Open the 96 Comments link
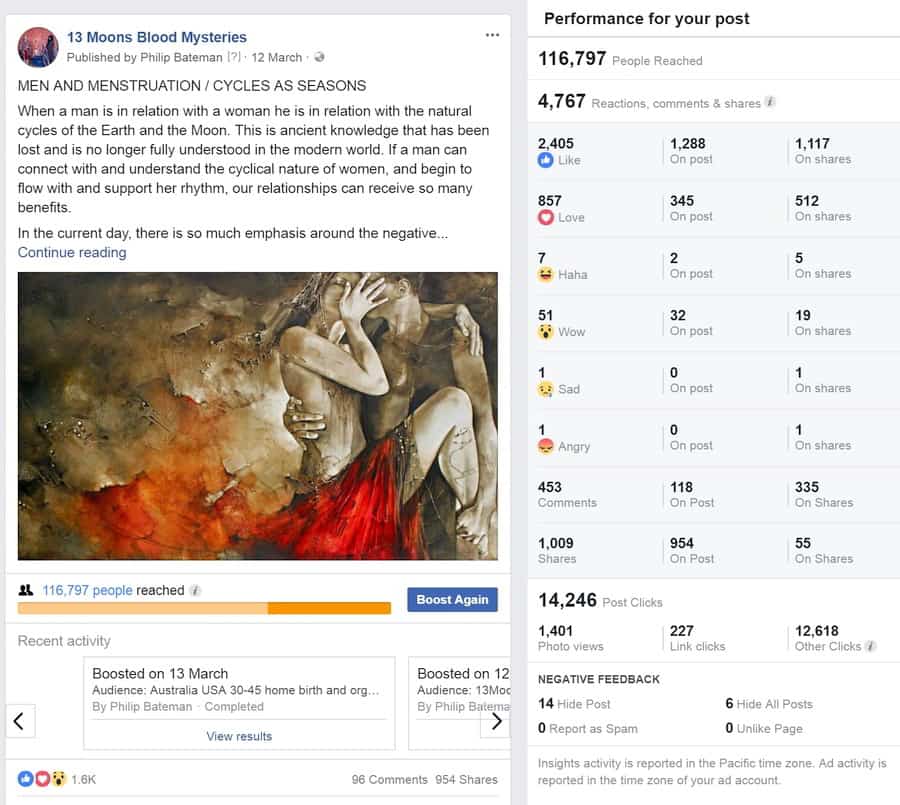Screen dimensions: 900x805 coord(390,779)
